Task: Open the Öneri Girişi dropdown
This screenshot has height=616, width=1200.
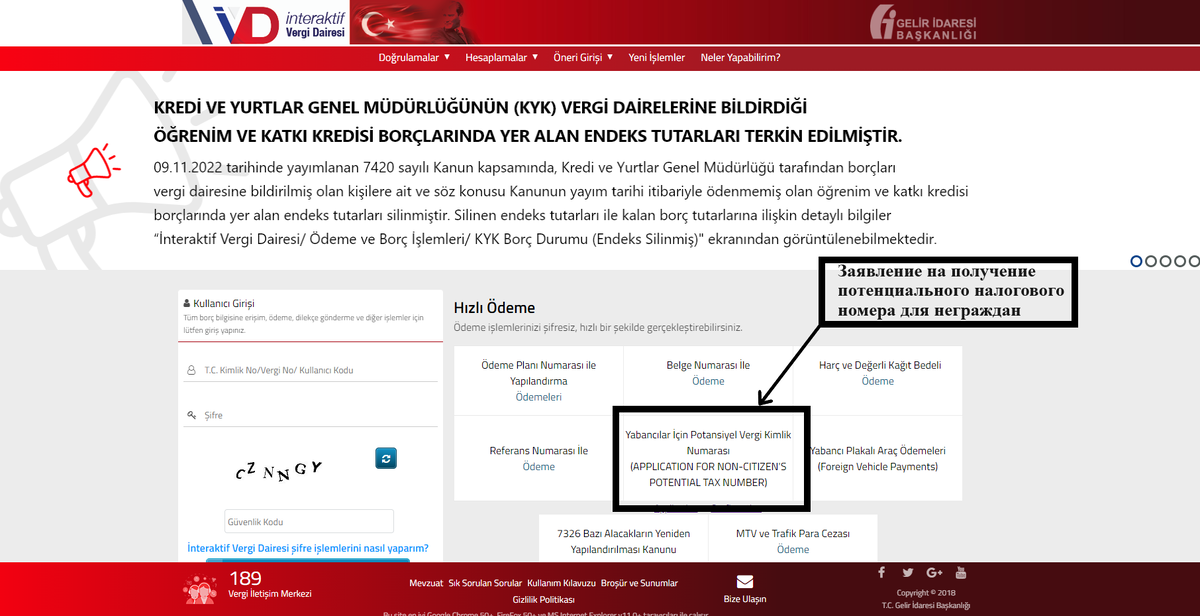Action: pyautogui.click(x=583, y=57)
